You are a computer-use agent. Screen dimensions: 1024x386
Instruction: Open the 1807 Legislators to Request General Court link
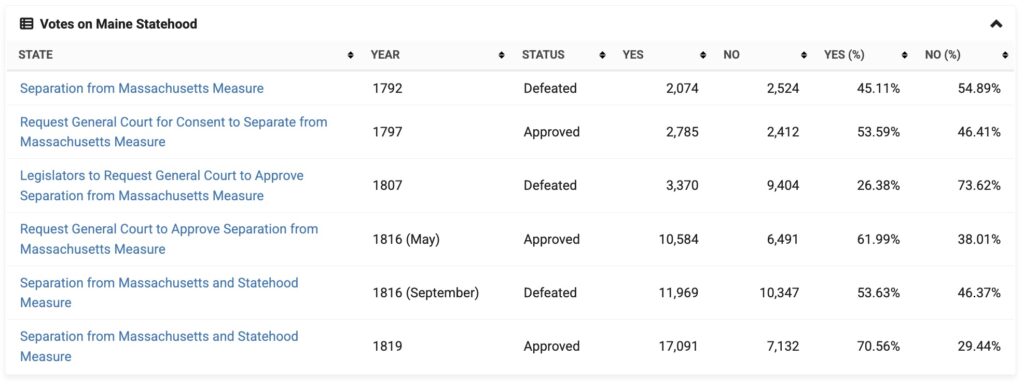coord(162,185)
